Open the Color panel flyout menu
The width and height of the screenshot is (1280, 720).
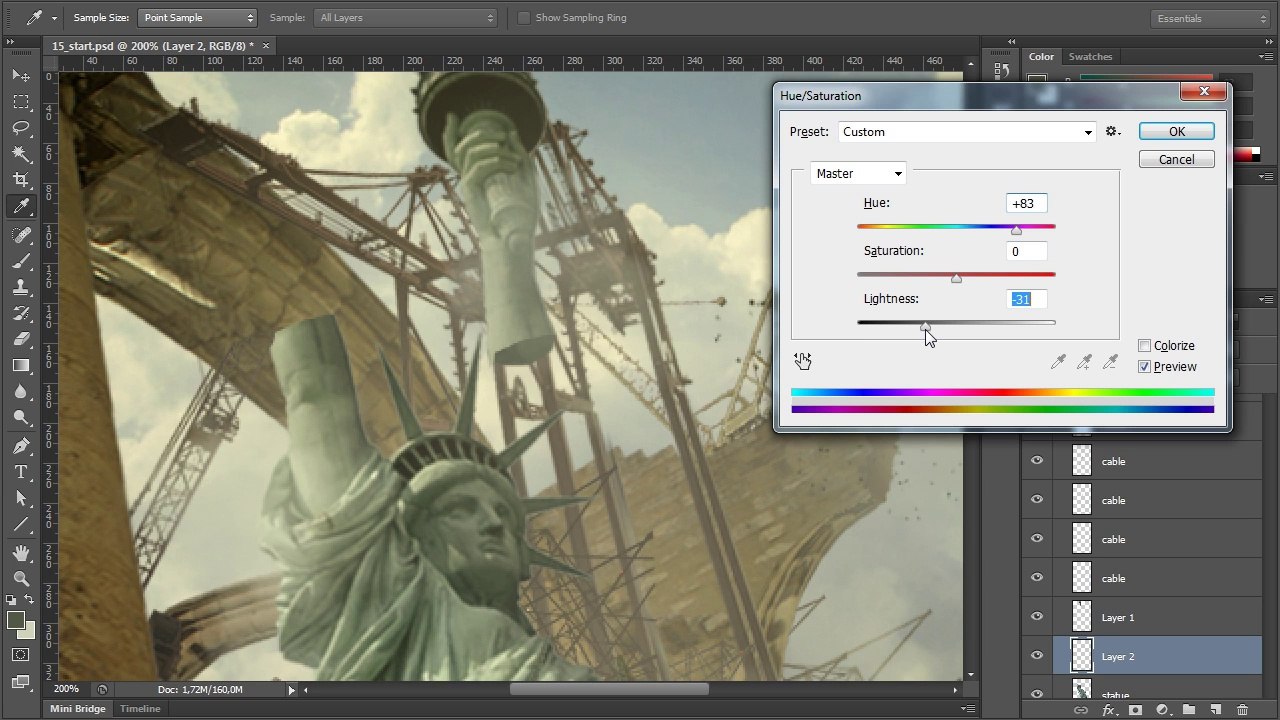pos(1265,57)
